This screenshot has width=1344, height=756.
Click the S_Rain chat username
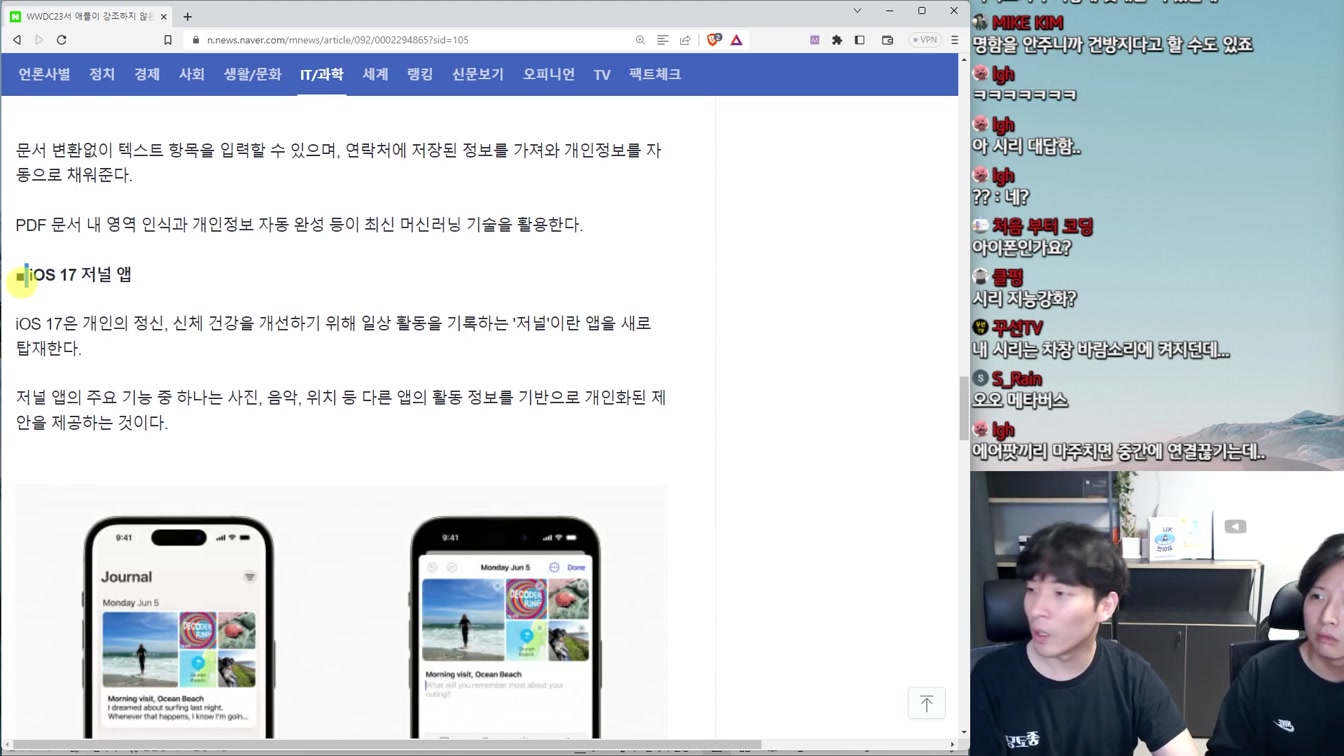pos(1017,379)
